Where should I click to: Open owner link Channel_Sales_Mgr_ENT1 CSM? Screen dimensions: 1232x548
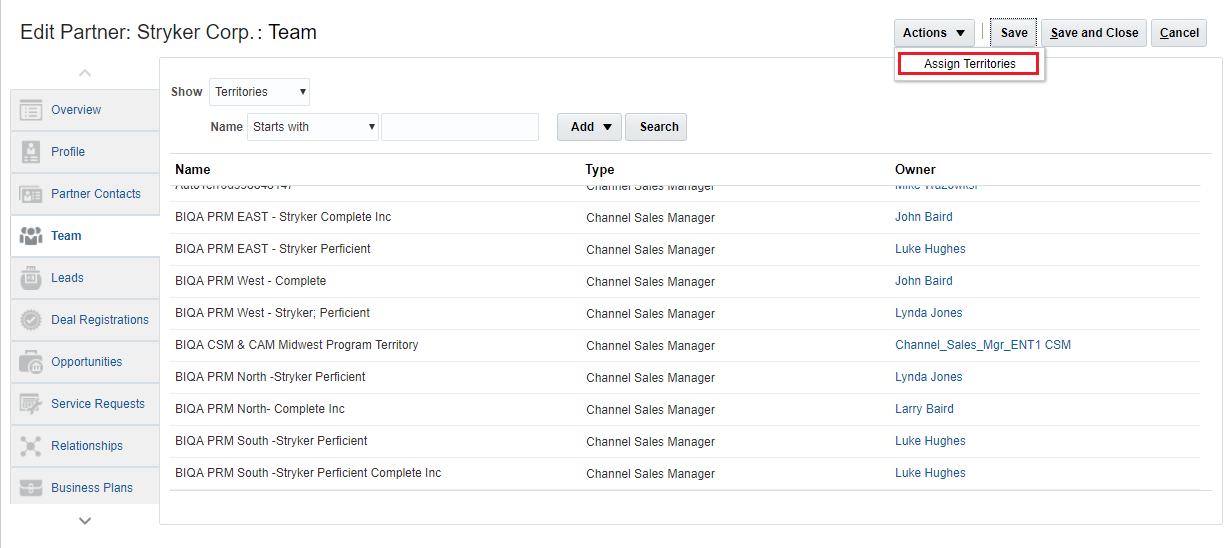click(983, 345)
